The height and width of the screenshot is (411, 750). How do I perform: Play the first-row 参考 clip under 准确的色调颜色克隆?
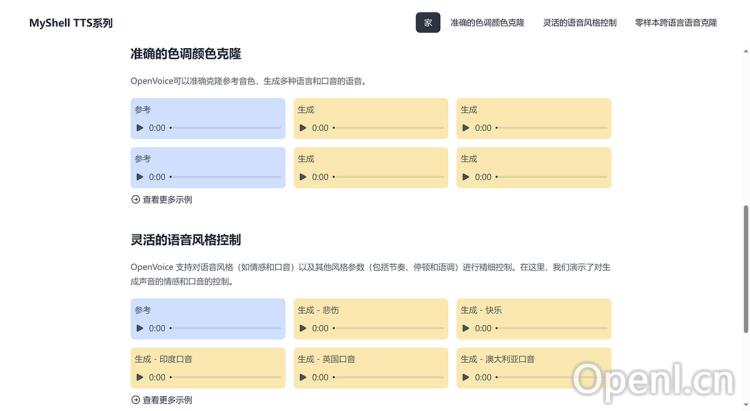tap(140, 128)
